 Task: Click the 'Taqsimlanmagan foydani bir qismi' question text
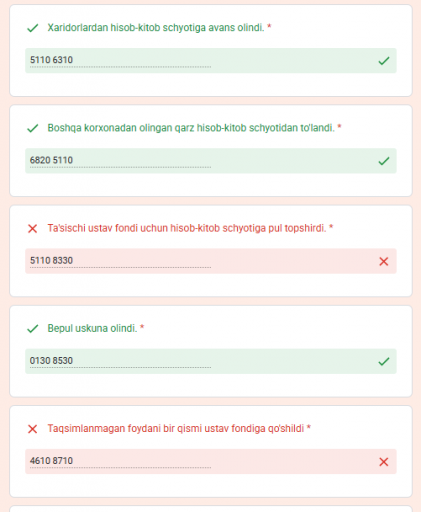coord(176,428)
